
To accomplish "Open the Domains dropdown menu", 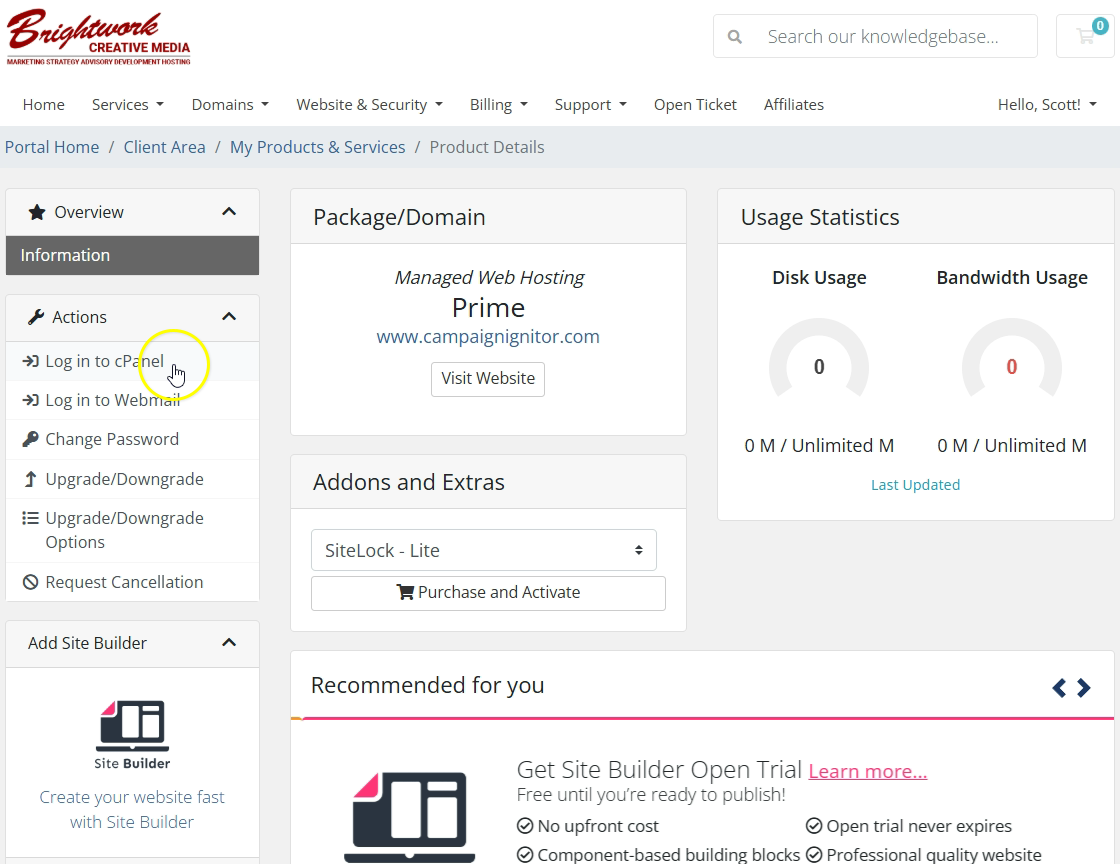I will [x=230, y=104].
